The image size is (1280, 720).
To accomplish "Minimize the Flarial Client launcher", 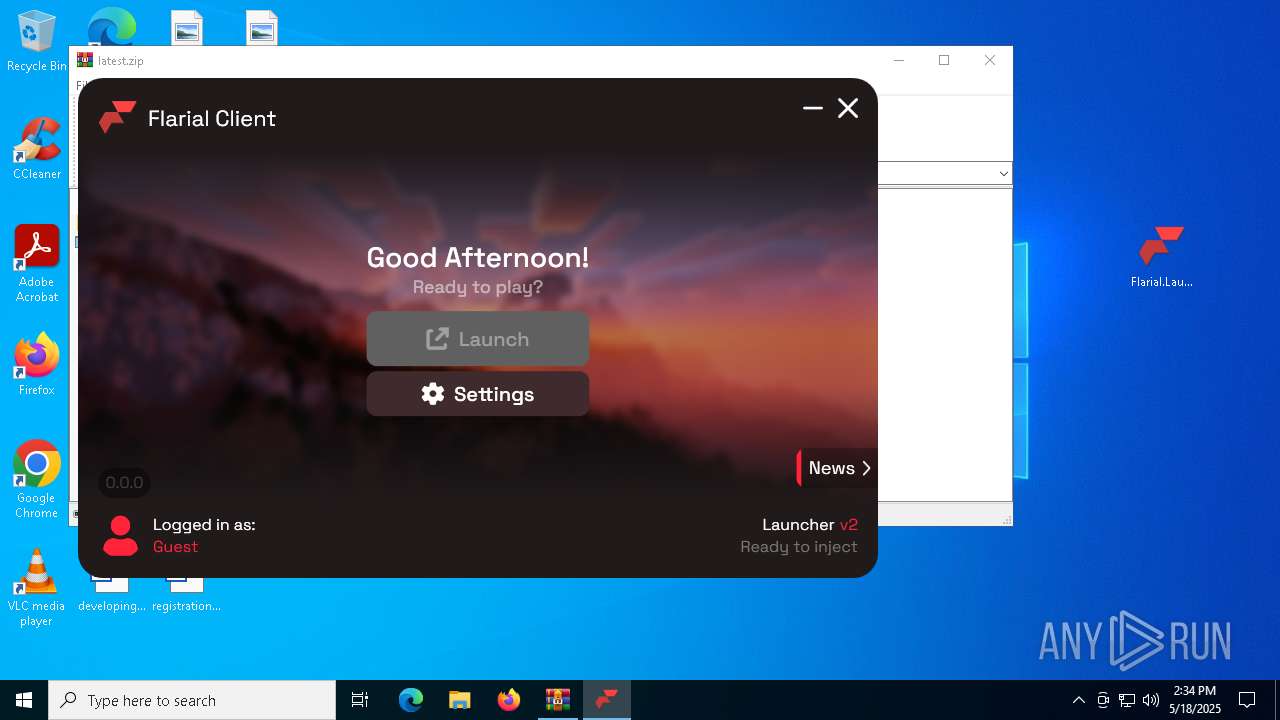I will [813, 108].
